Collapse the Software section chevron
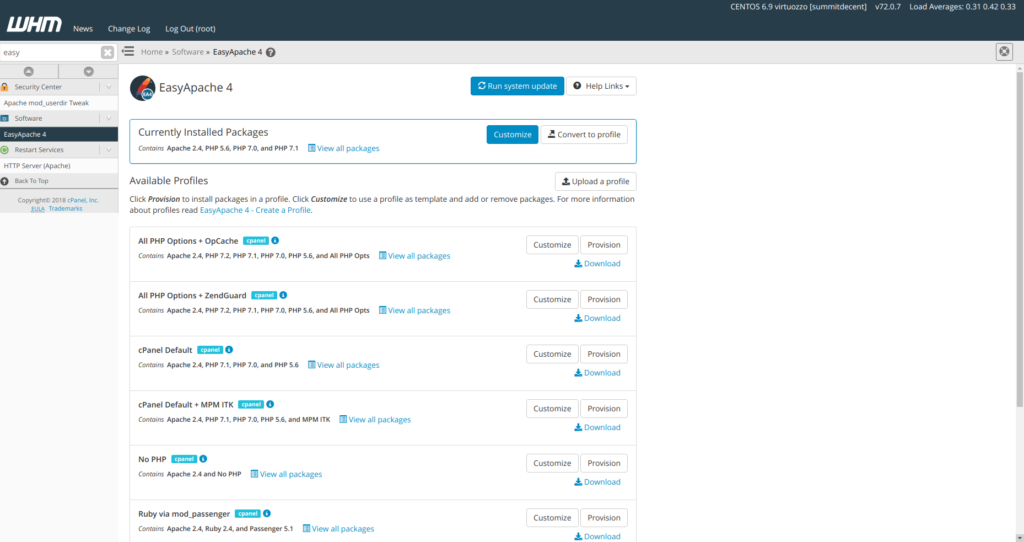The image size is (1024, 542). 108,118
